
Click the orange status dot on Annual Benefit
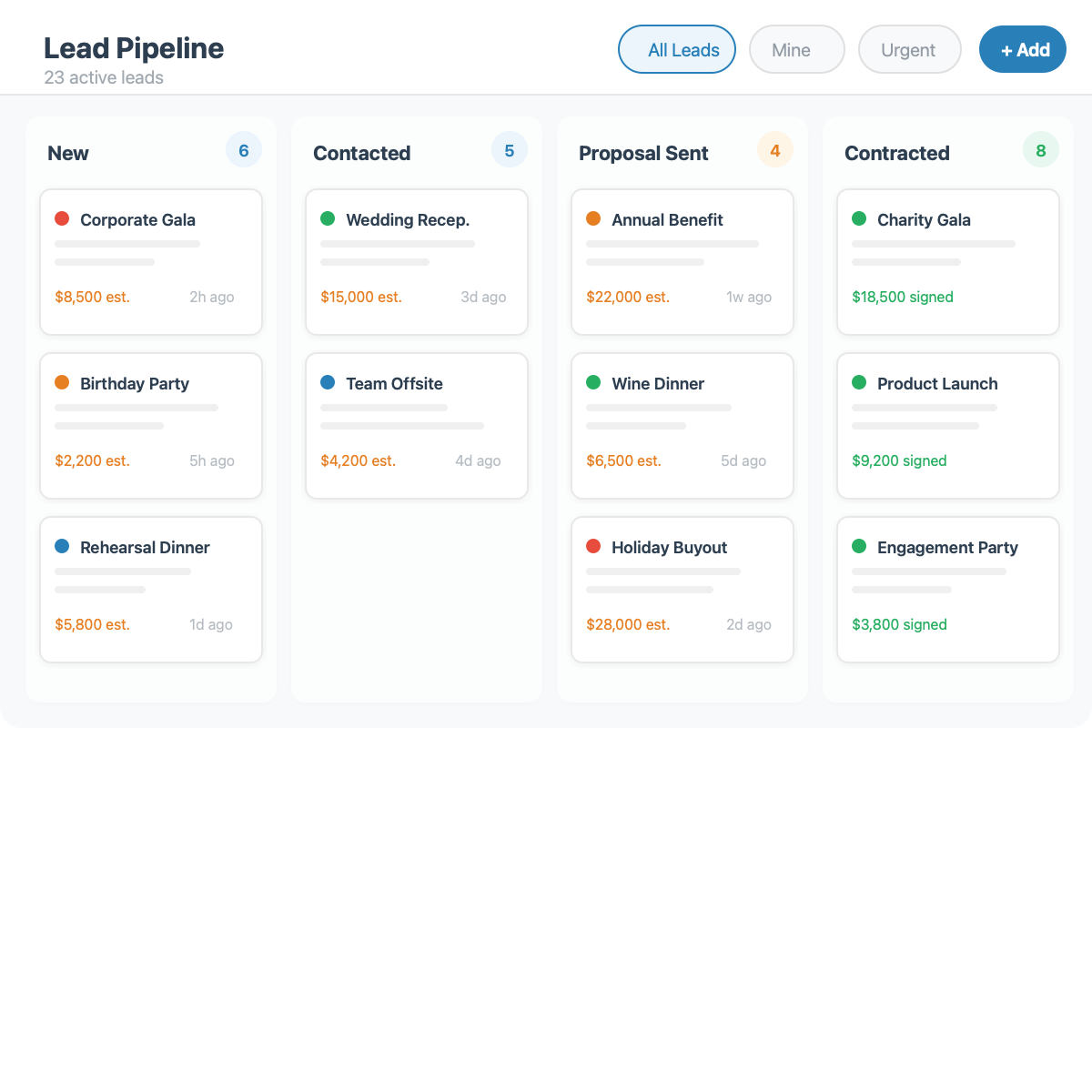pyautogui.click(x=593, y=218)
